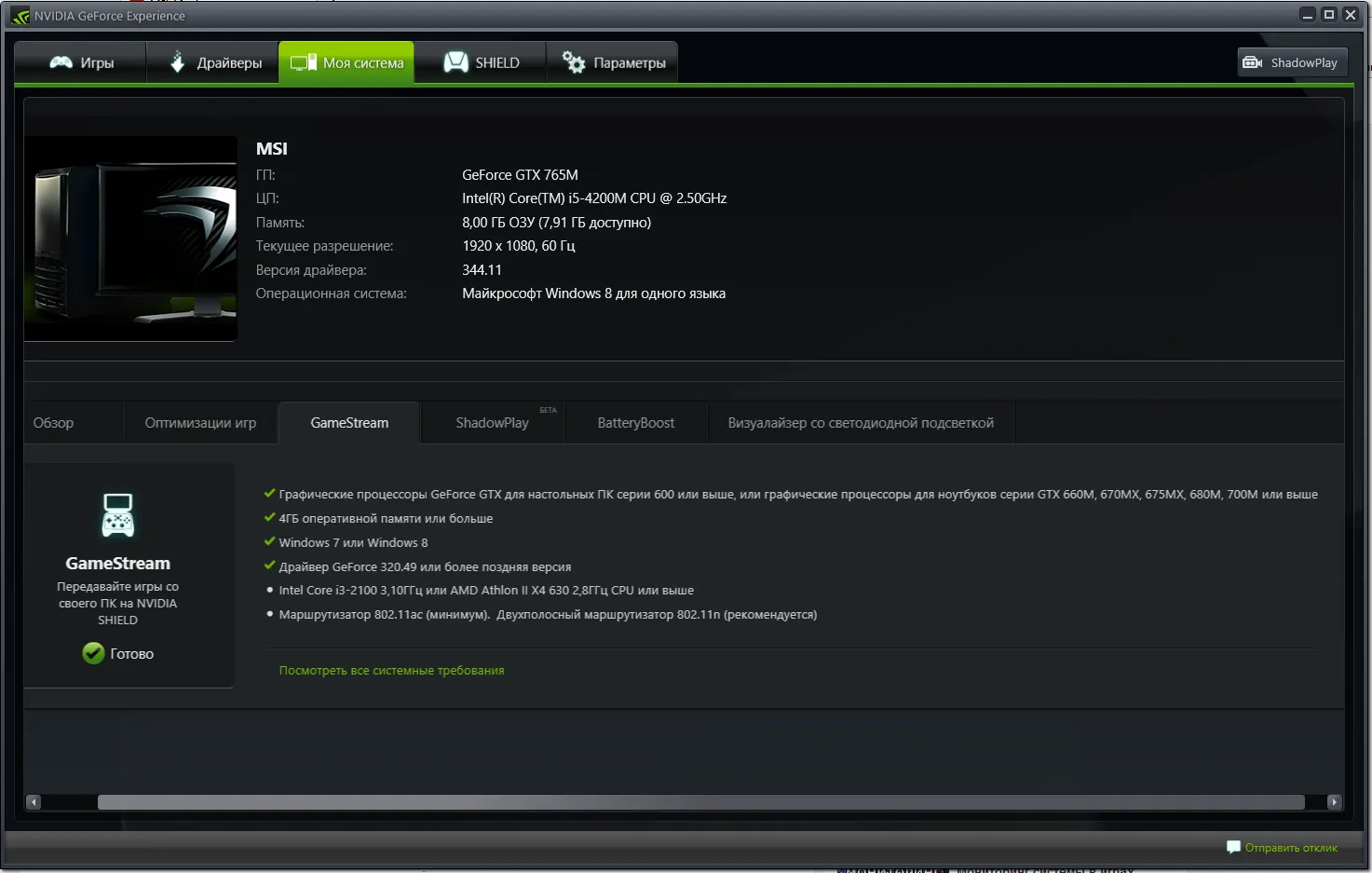Open Визуалайзер со светодиодной подсветкой tab
The image size is (1372, 873).
pos(860,423)
